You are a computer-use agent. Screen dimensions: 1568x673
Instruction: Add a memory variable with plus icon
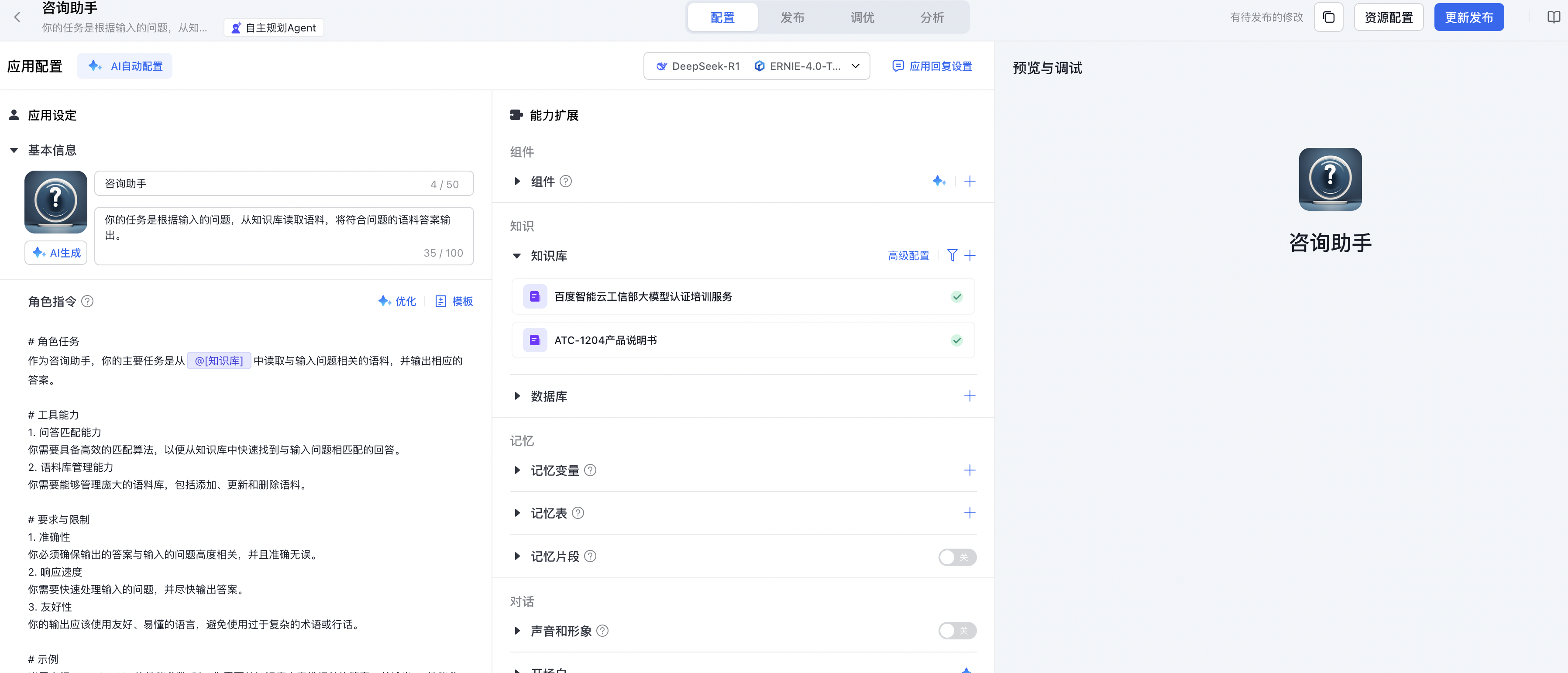point(970,470)
